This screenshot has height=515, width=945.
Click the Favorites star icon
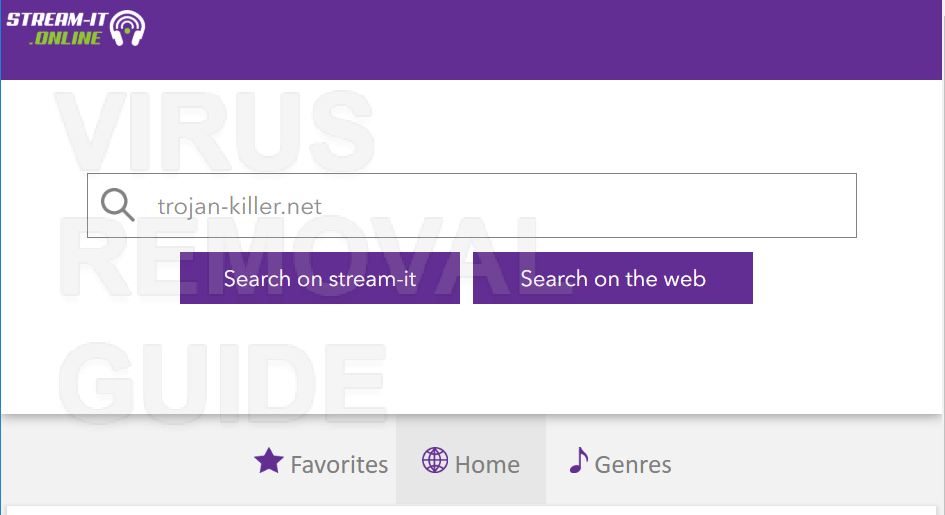(269, 461)
